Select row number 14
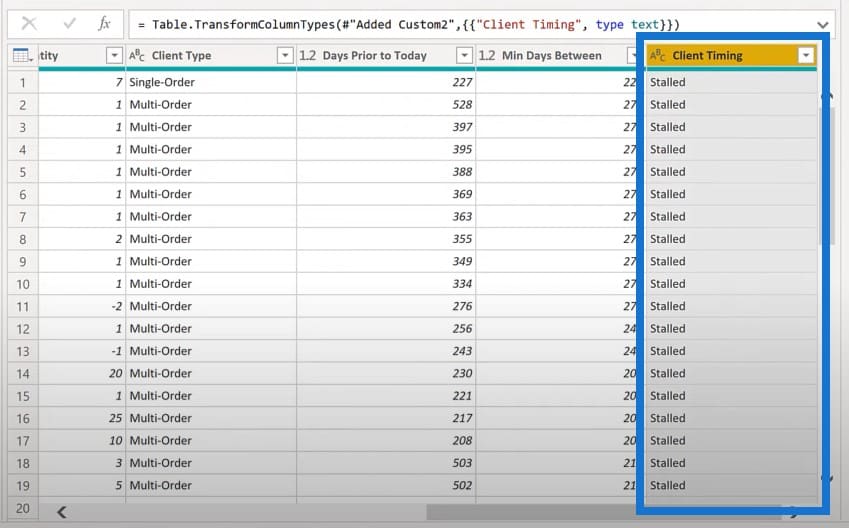Viewport: 849px width, 528px height. click(23, 374)
